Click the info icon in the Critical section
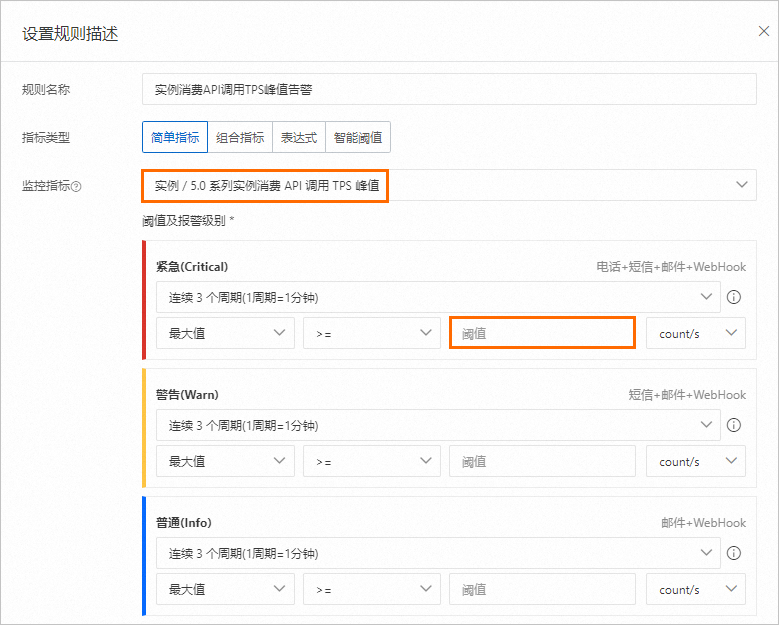Viewport: 779px width, 625px height. click(733, 297)
